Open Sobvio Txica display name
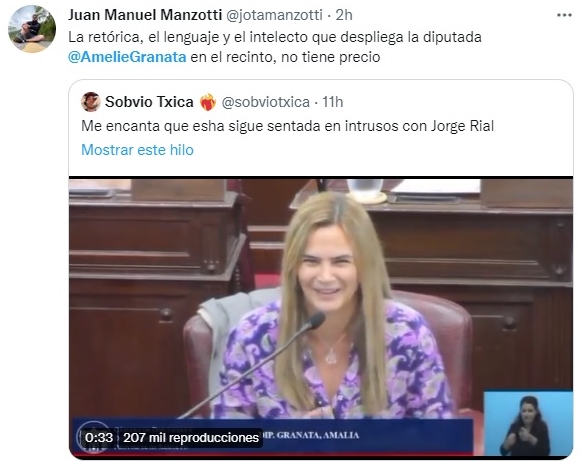582x462 pixels. [x=149, y=102]
